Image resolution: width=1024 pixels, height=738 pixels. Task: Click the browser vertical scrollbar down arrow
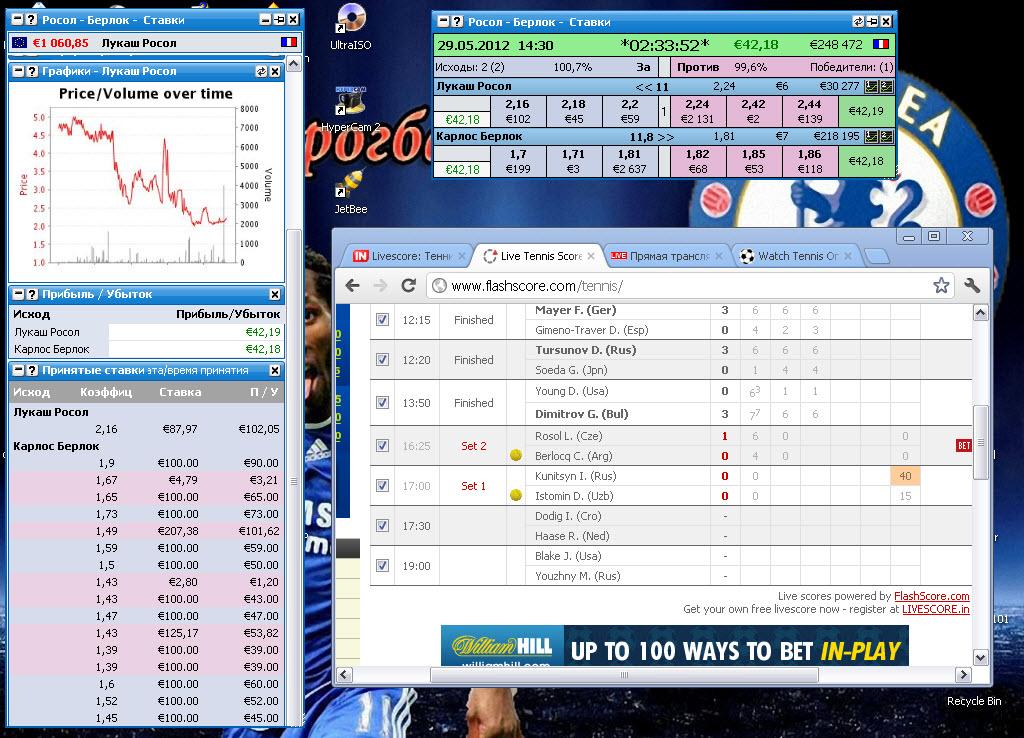pos(980,657)
